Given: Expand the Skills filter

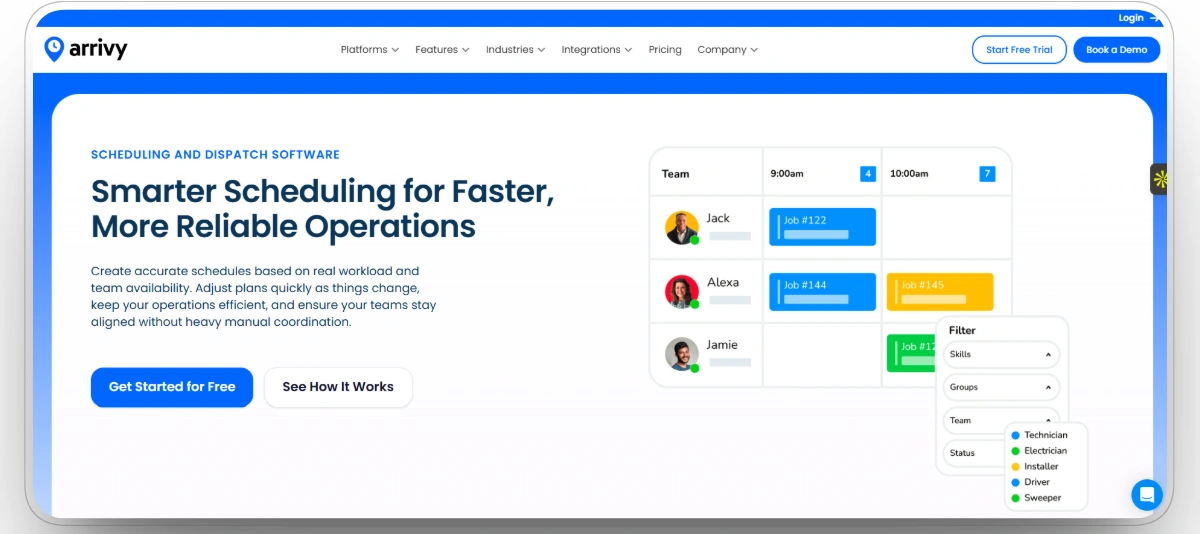Looking at the screenshot, I should point(1001,354).
